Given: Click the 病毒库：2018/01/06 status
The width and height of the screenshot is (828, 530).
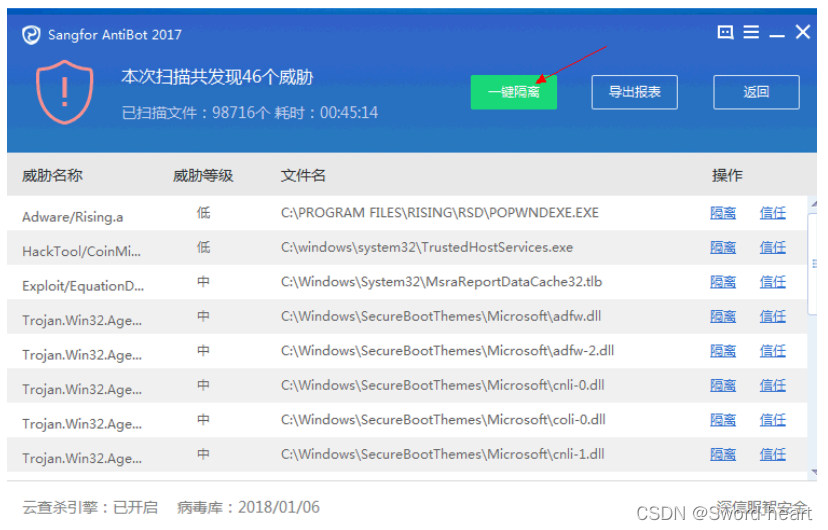Looking at the screenshot, I should tap(248, 507).
